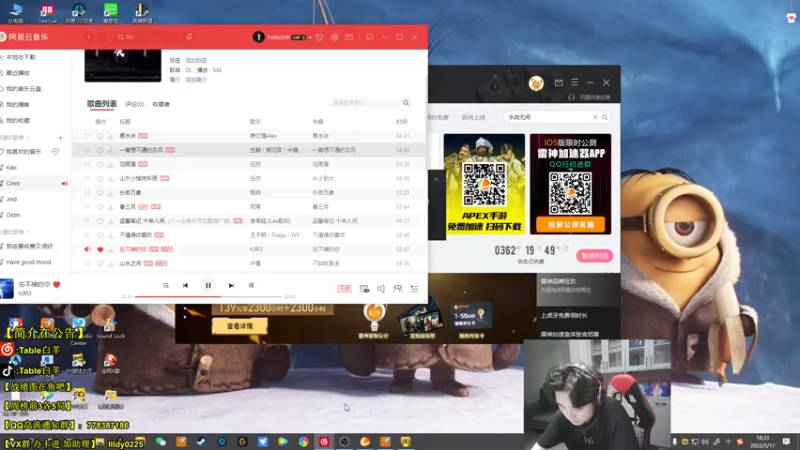Download song 花雨落 via its download icon
The width and height of the screenshot is (800, 450).
pos(110,164)
